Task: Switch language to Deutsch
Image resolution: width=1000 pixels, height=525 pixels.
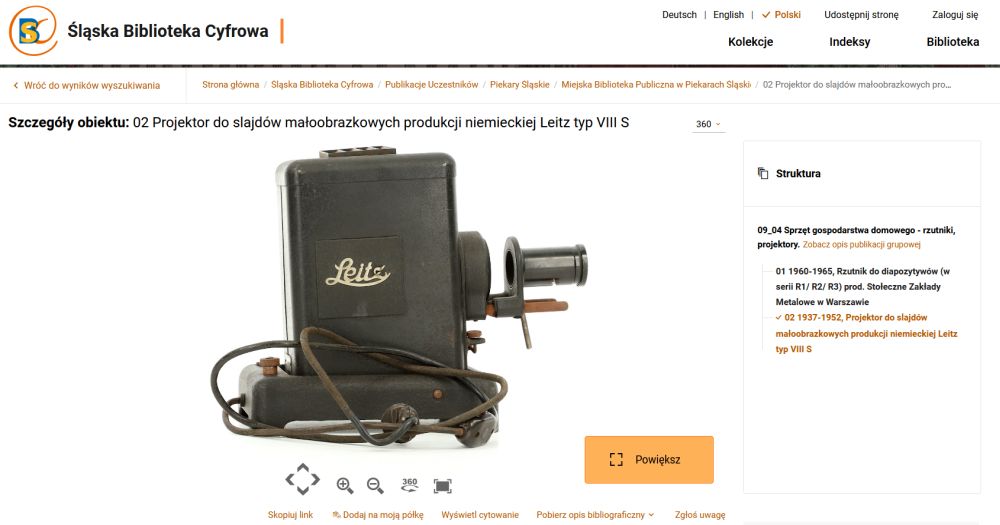Action: [x=679, y=15]
